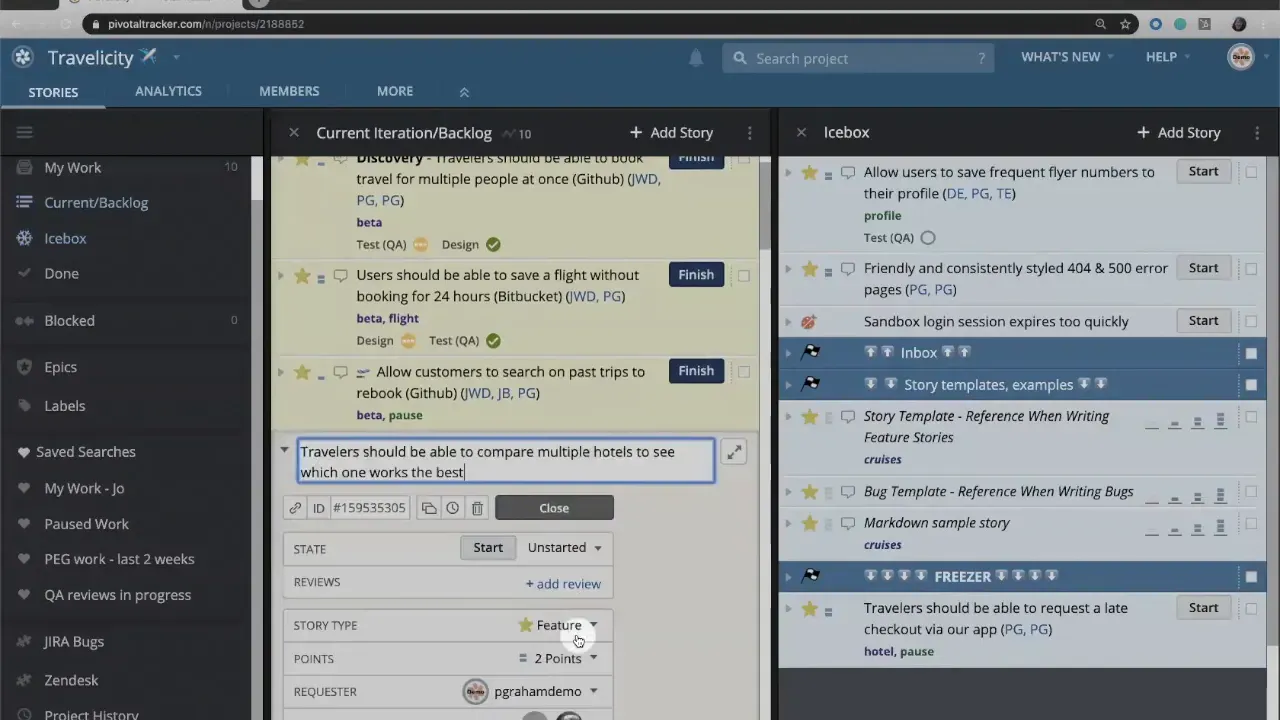Click inside the Search project field
The image size is (1280, 720).
point(858,58)
